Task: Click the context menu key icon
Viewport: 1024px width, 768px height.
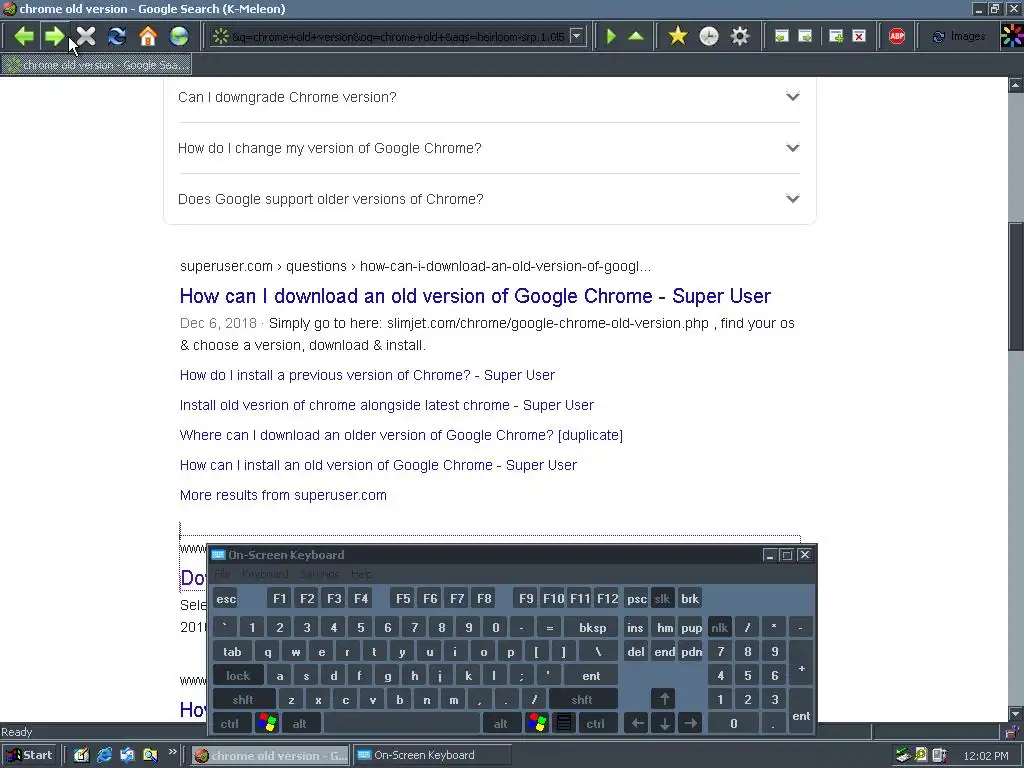Action: pyautogui.click(x=564, y=723)
